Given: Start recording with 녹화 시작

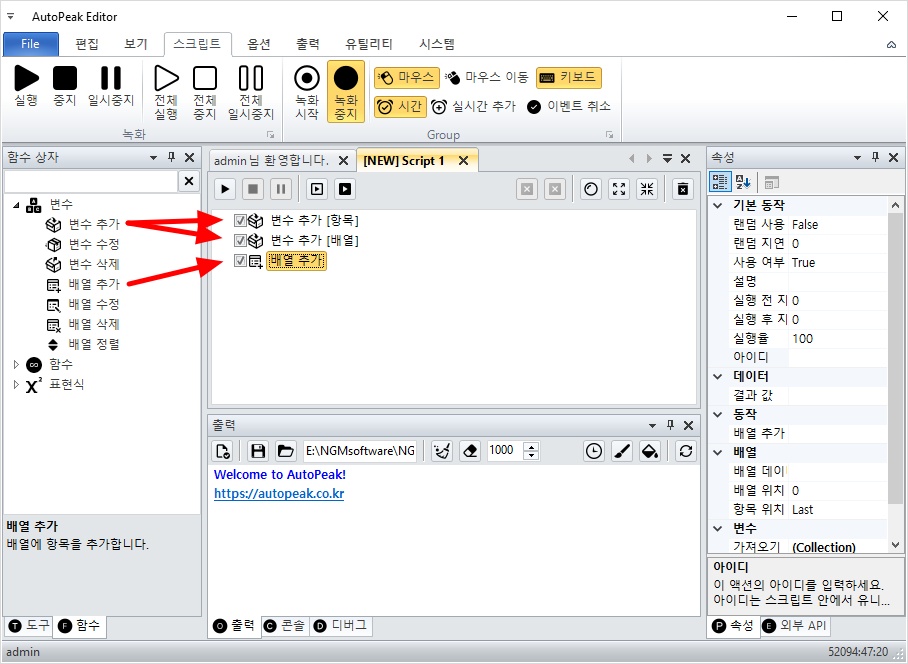Looking at the screenshot, I should pos(307,92).
